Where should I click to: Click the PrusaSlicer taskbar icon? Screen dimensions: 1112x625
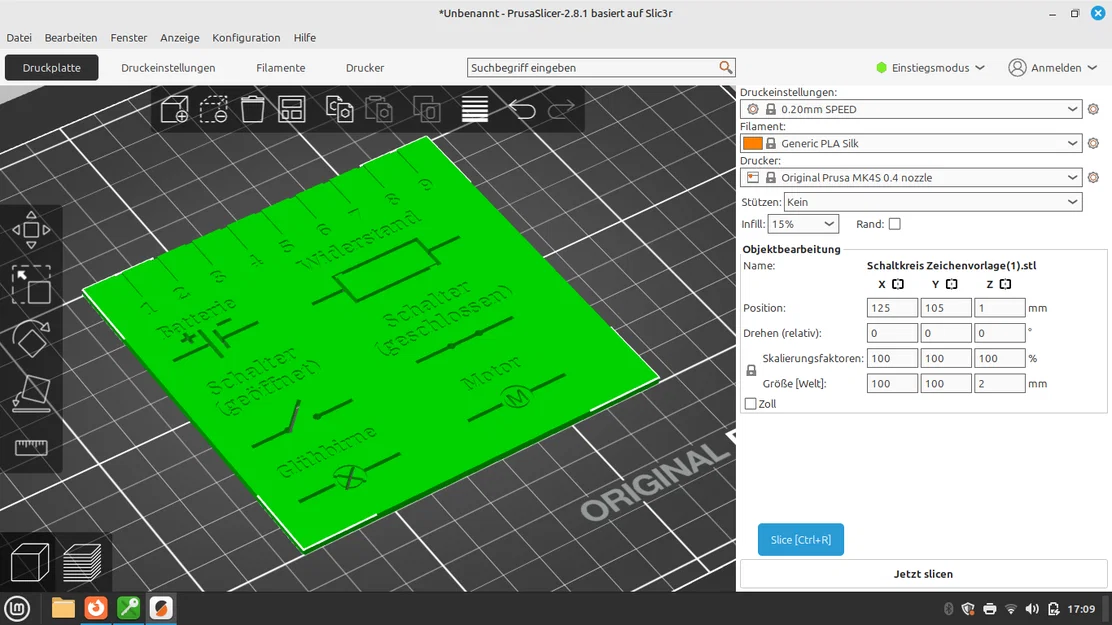pyautogui.click(x=161, y=608)
